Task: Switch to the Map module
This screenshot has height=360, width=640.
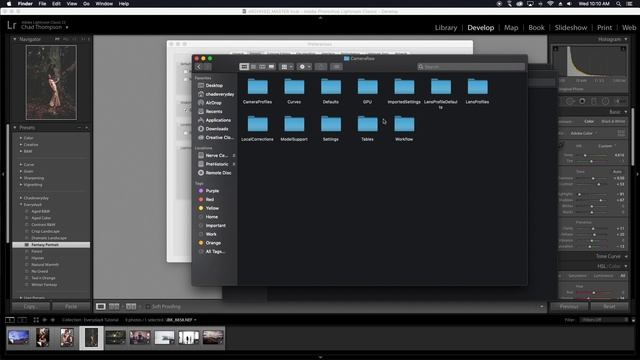Action: [x=511, y=28]
